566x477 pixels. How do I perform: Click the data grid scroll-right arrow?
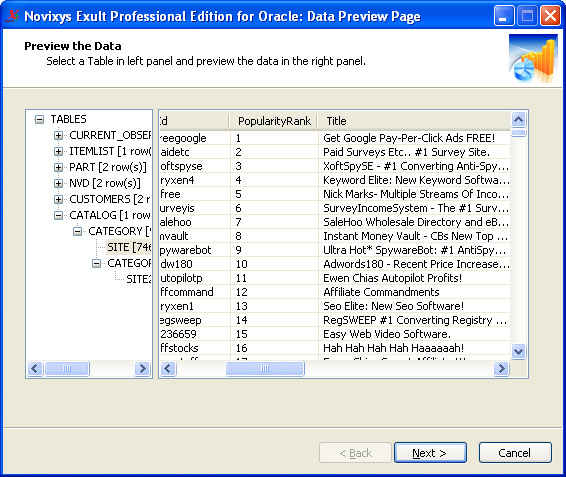pos(501,369)
